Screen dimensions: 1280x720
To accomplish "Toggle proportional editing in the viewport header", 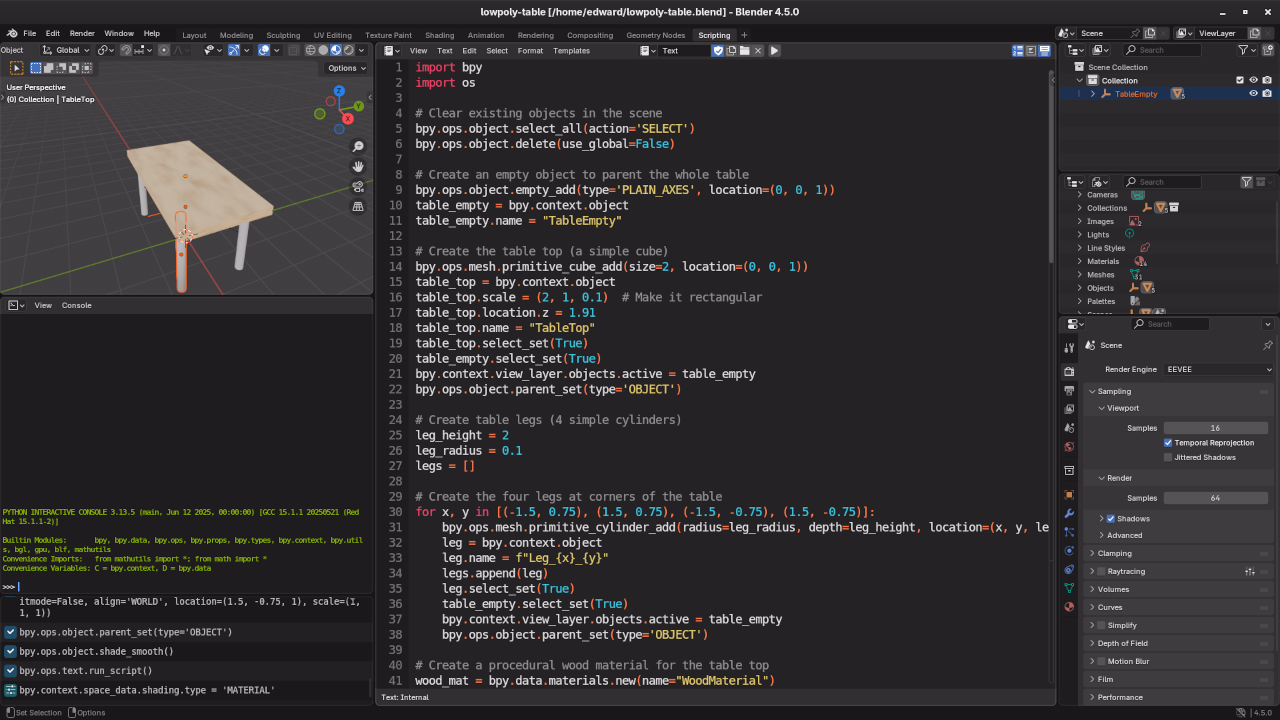I will click(x=164, y=50).
